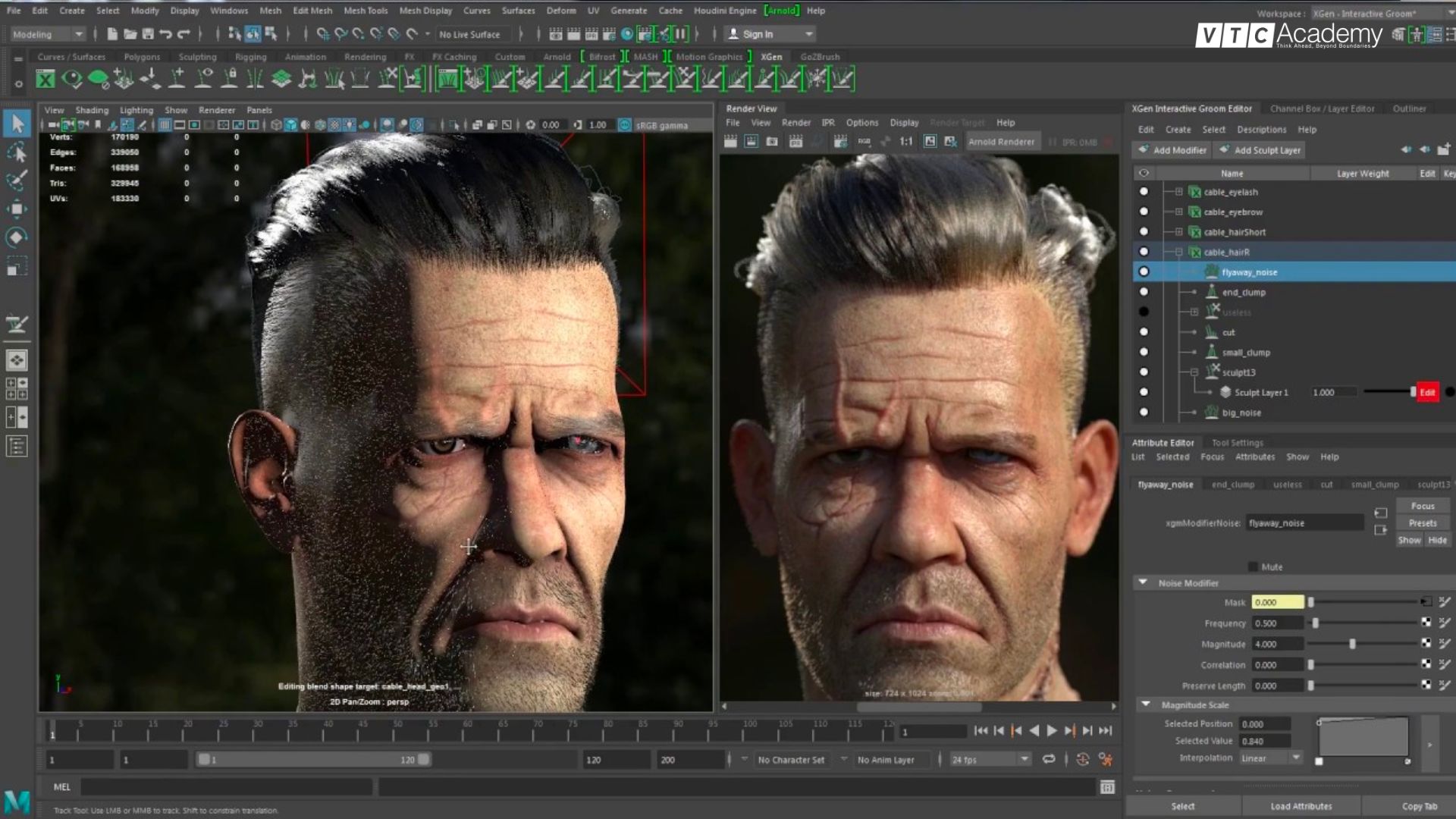Select the Lasso tool in the left toolbox
Viewport: 1456px width, 819px height.
click(x=17, y=152)
